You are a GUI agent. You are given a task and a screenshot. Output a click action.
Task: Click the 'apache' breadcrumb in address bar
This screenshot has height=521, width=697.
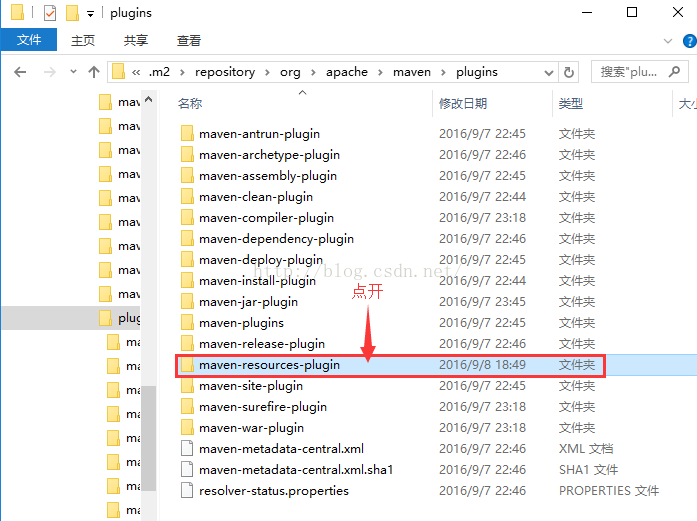click(x=347, y=72)
